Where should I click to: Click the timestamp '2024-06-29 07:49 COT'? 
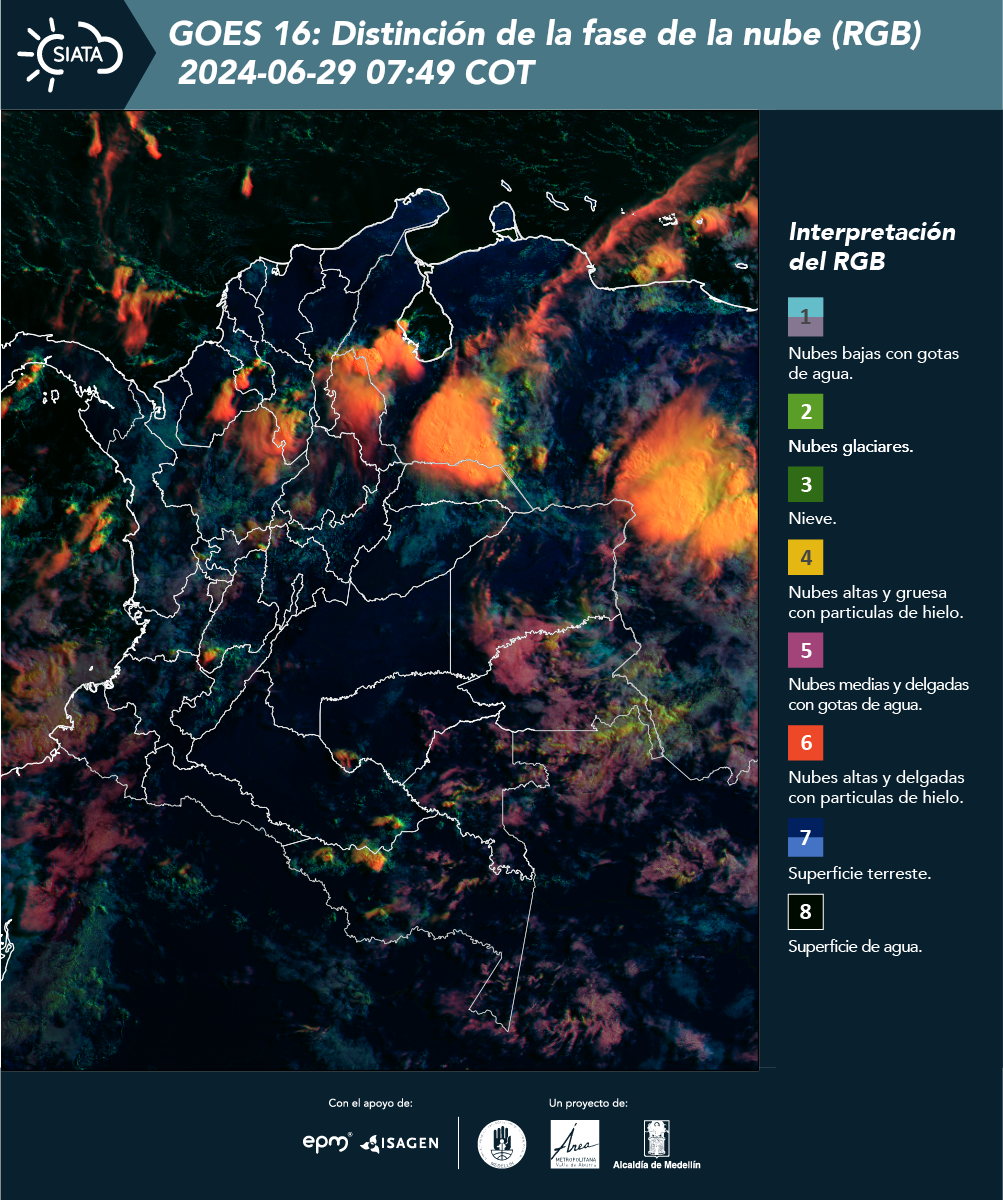pyautogui.click(x=356, y=73)
